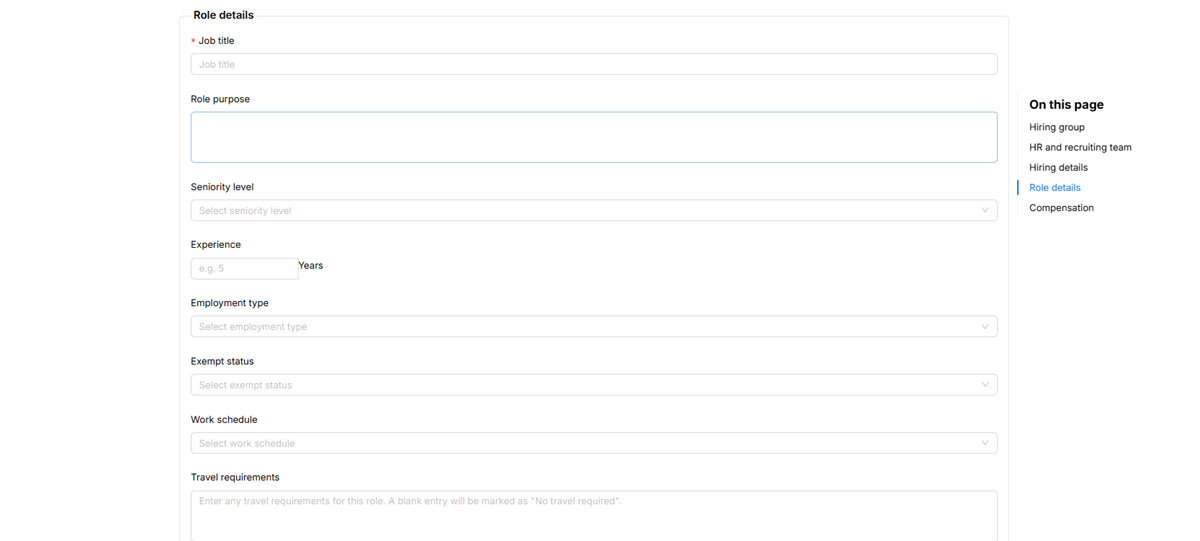Click the Experience label

(x=216, y=244)
